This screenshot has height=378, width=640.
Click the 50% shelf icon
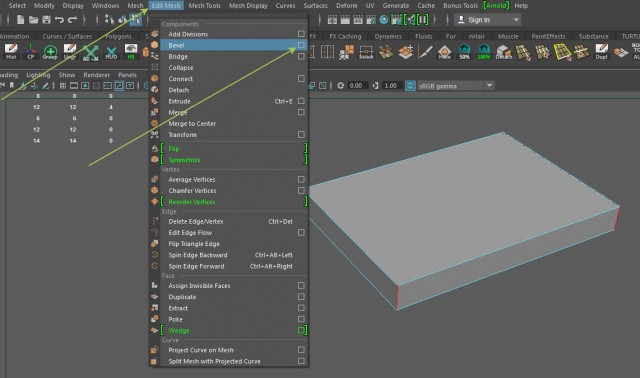[x=464, y=52]
